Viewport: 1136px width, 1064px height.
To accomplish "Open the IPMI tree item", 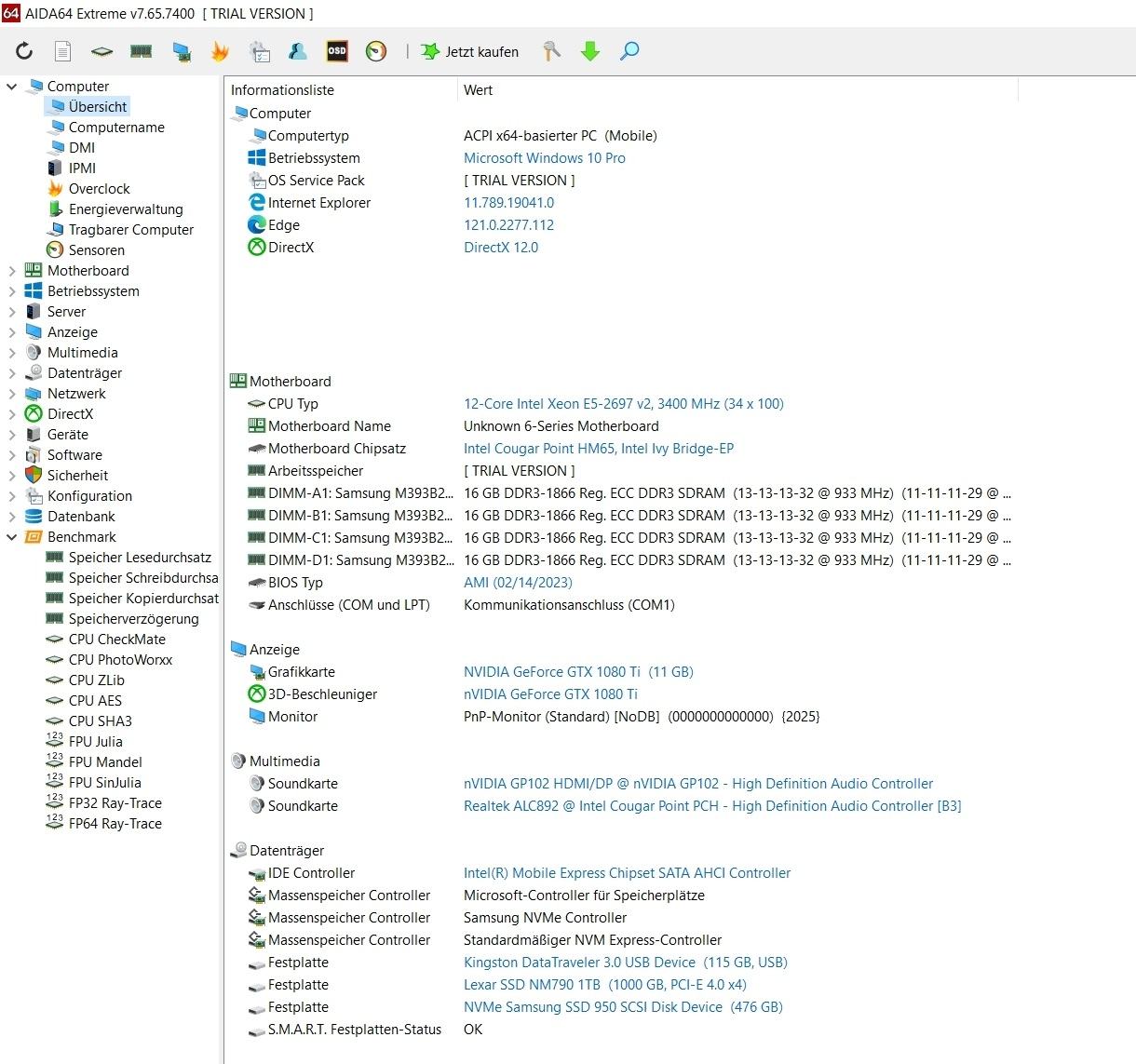I will 82,168.
